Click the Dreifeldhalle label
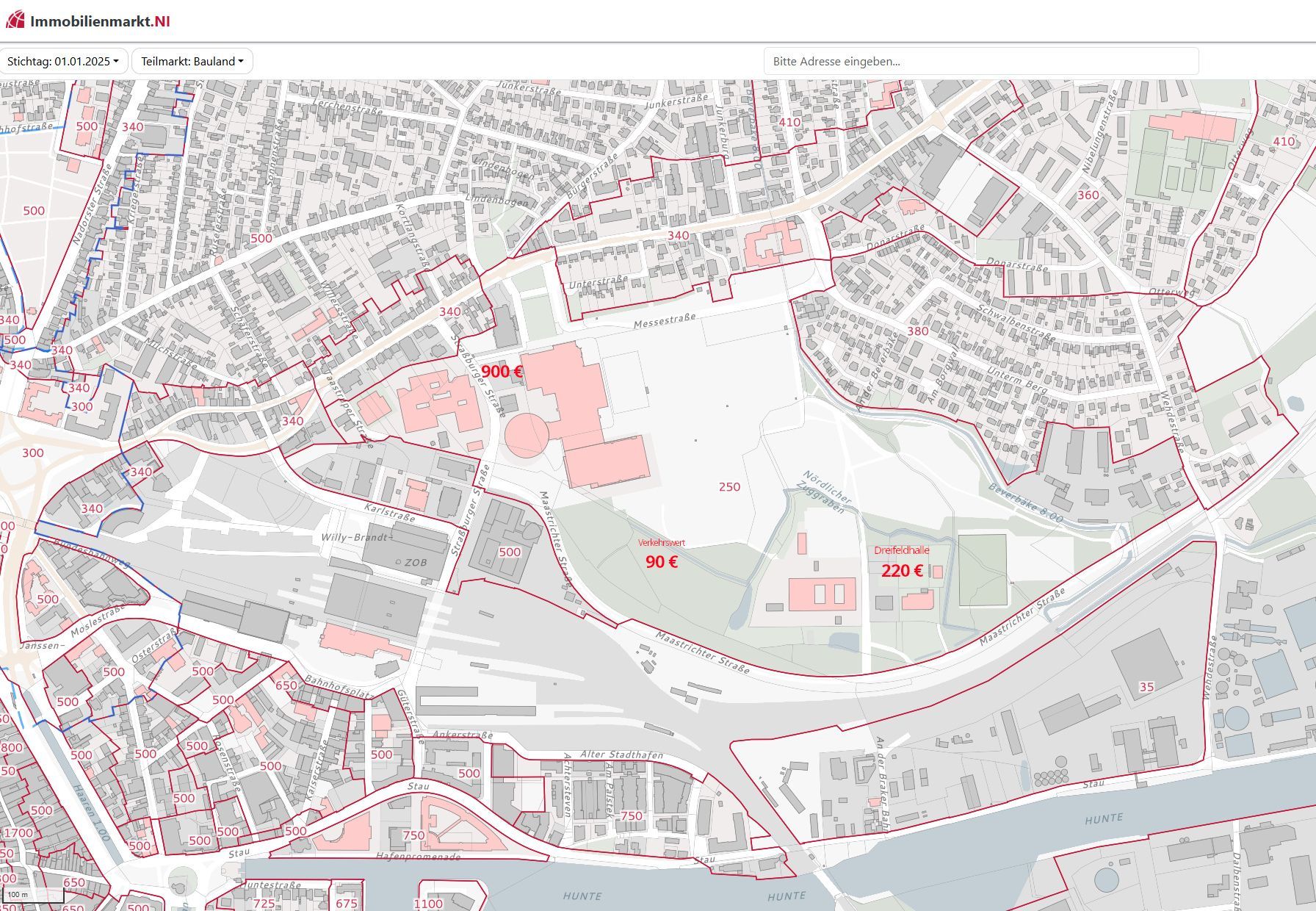 (902, 550)
